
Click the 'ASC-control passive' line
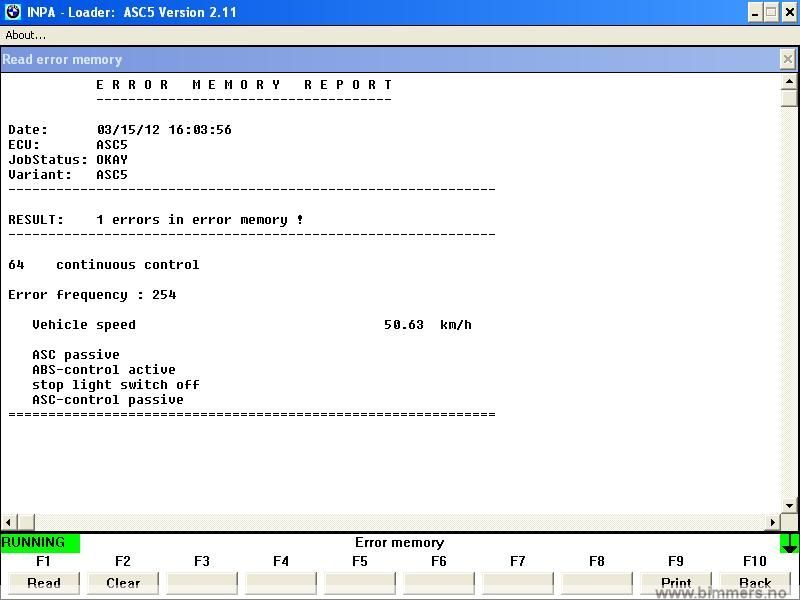click(x=108, y=399)
